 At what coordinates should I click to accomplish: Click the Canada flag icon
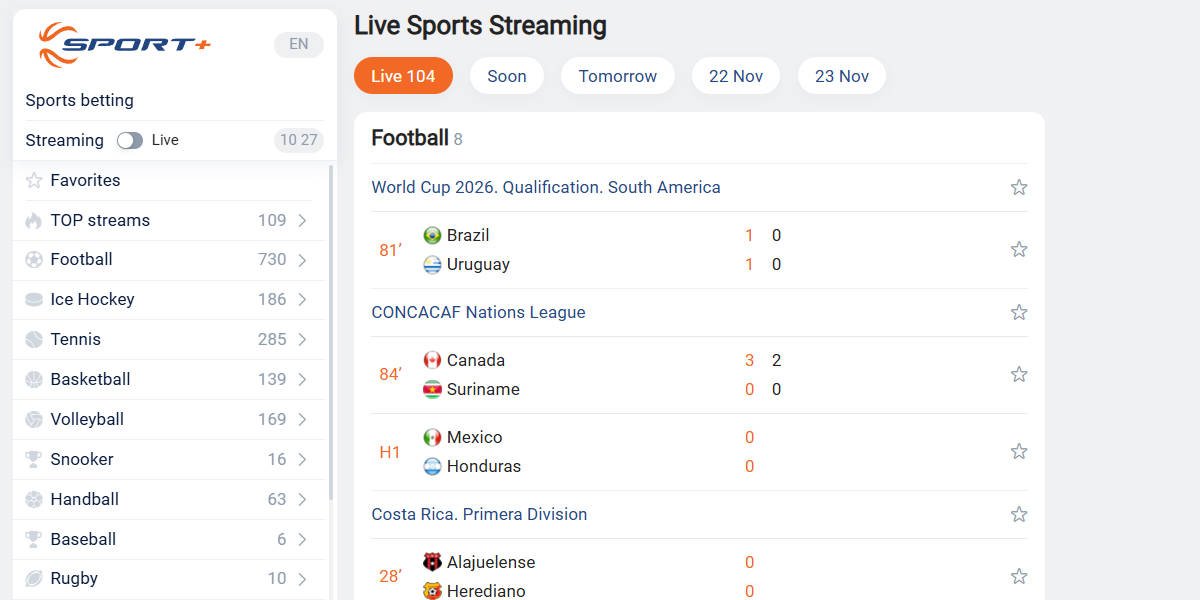coord(432,361)
